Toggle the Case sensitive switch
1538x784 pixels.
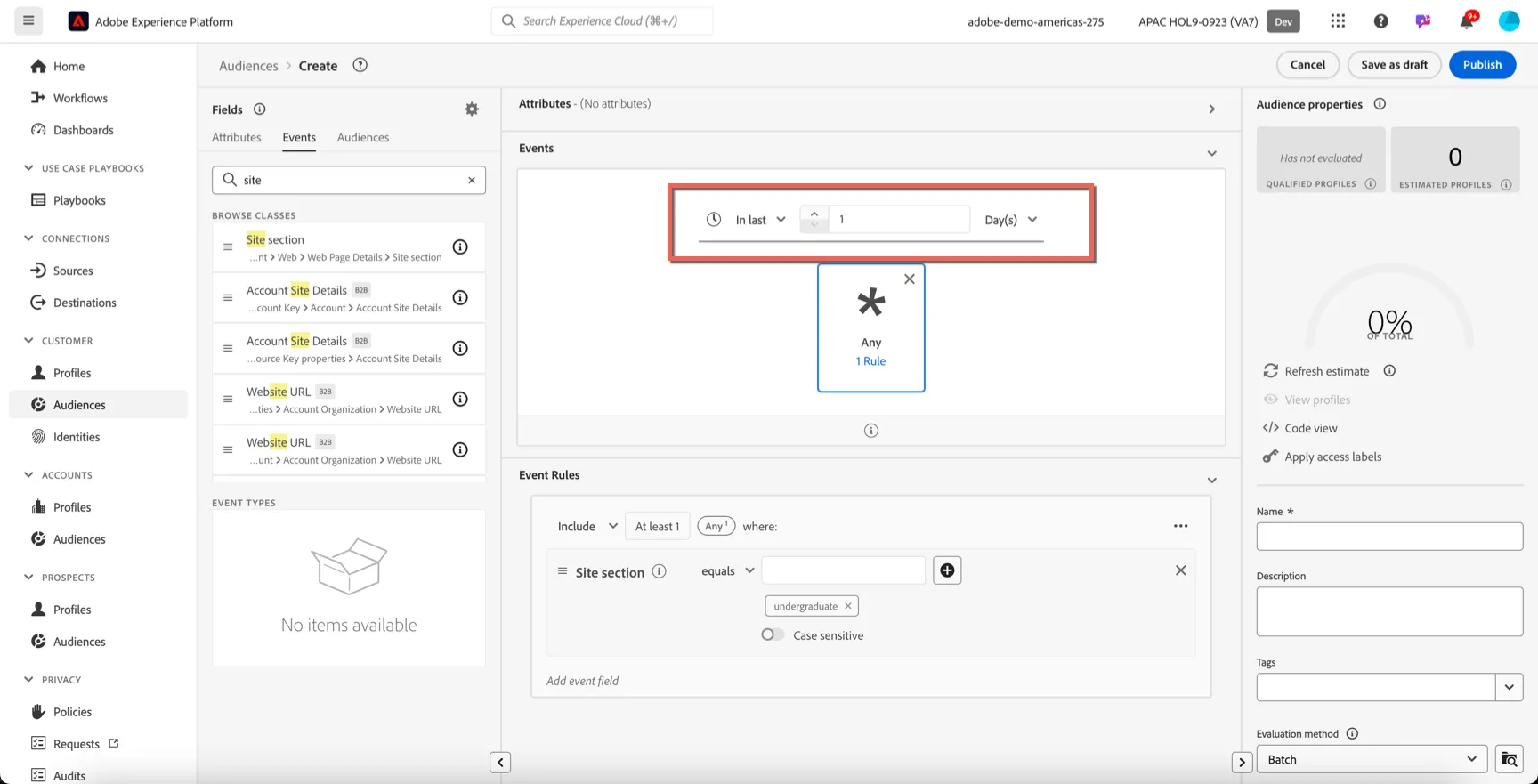click(x=773, y=635)
